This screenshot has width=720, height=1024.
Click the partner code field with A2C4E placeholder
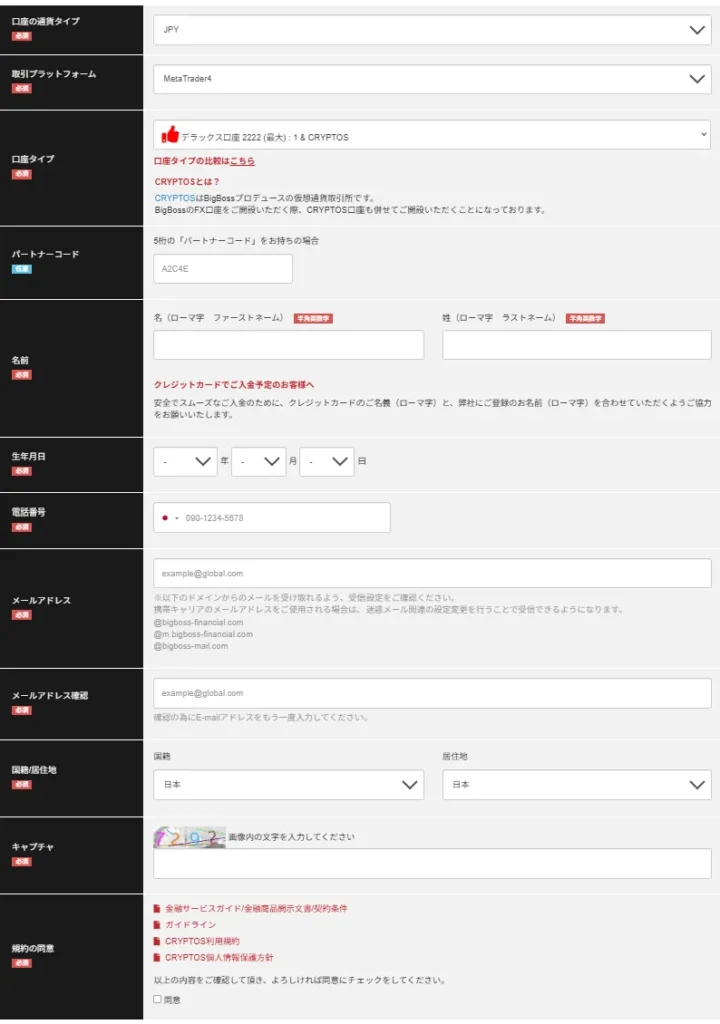tap(223, 269)
